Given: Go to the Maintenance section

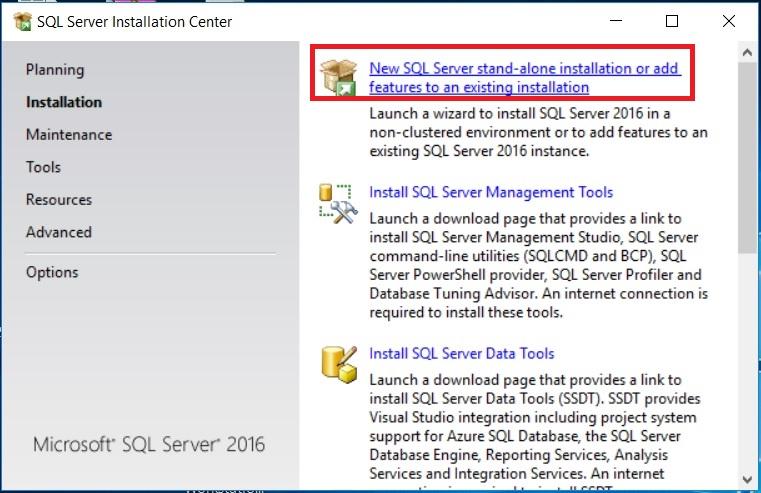Looking at the screenshot, I should (x=69, y=135).
